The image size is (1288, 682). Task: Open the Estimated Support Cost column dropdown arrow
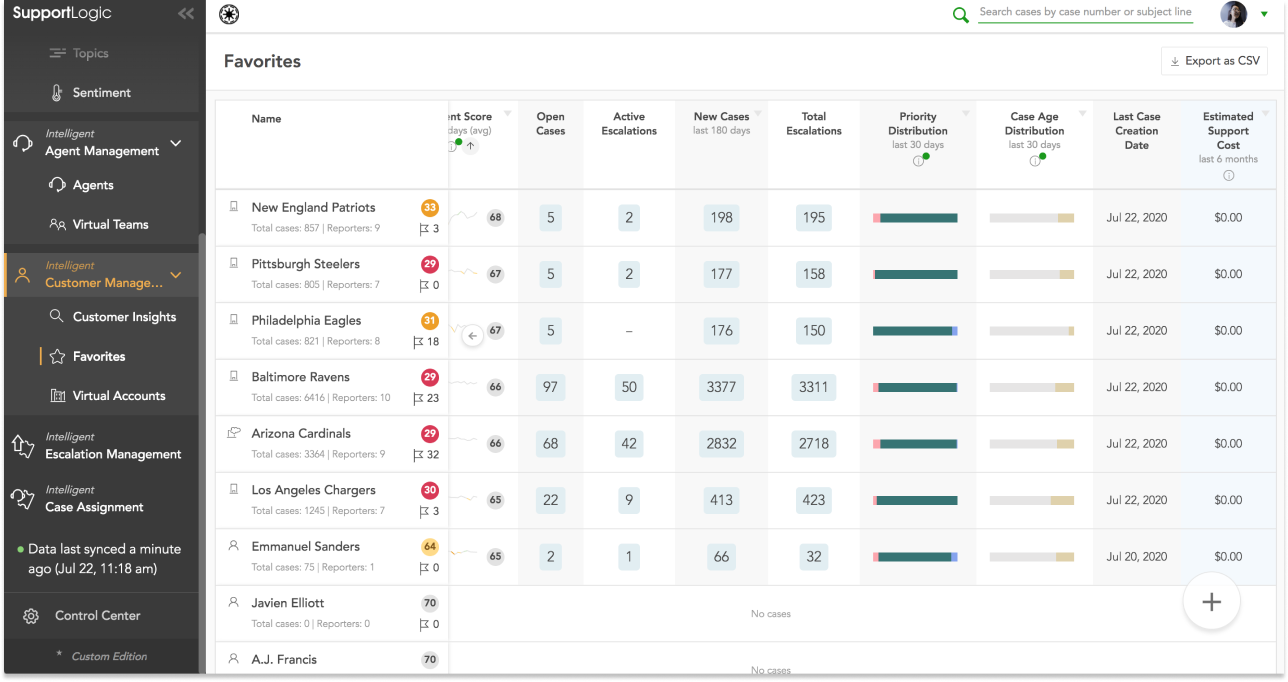[x=1267, y=113]
